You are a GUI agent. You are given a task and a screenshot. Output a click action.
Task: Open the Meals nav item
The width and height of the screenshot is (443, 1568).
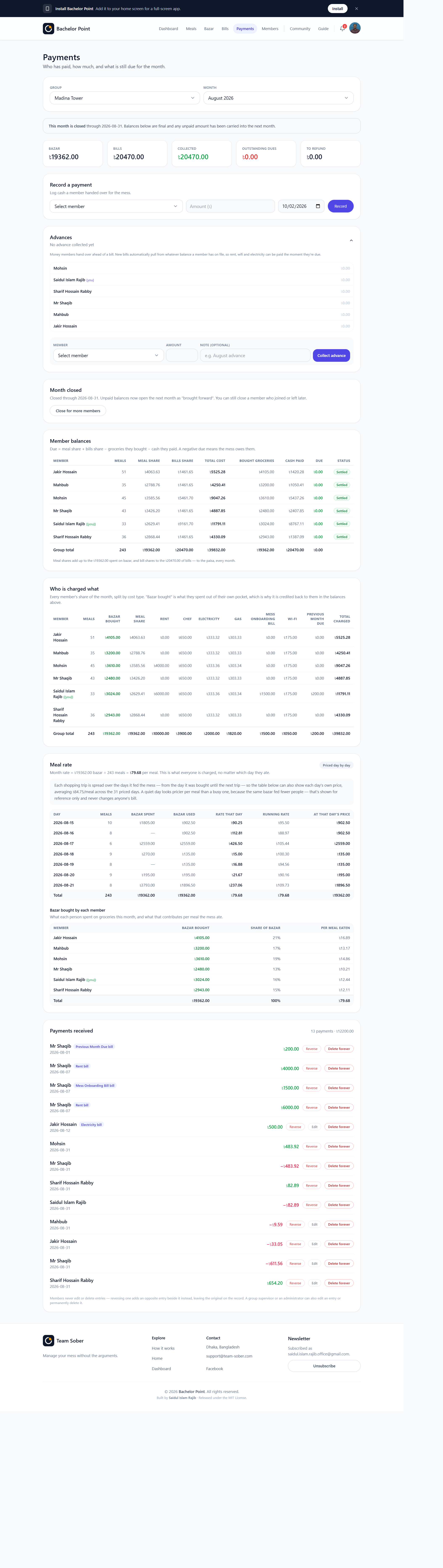pos(191,29)
